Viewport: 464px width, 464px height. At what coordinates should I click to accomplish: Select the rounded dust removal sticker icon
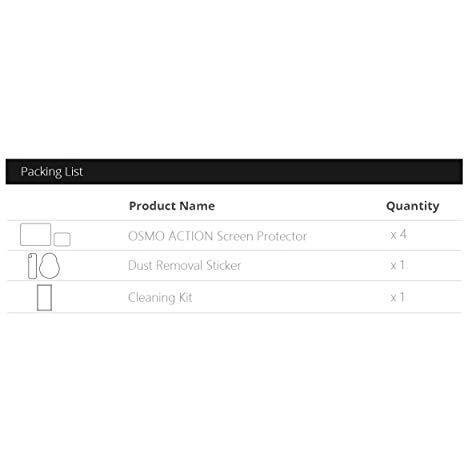50,266
